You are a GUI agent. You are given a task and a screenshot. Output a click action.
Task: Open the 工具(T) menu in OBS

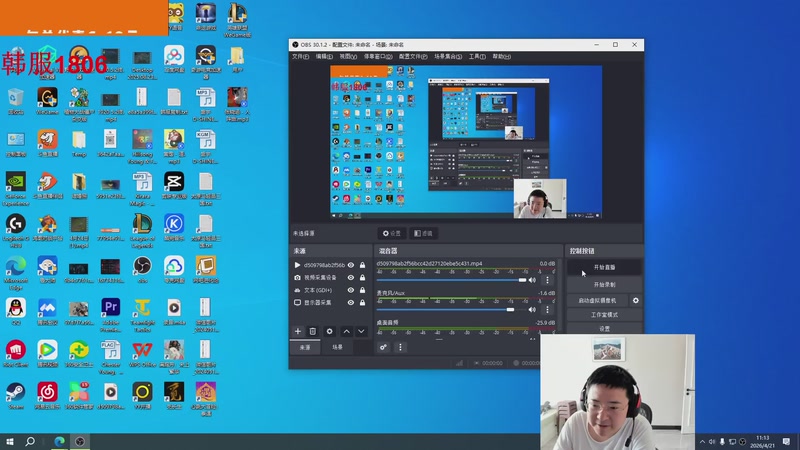tap(478, 57)
